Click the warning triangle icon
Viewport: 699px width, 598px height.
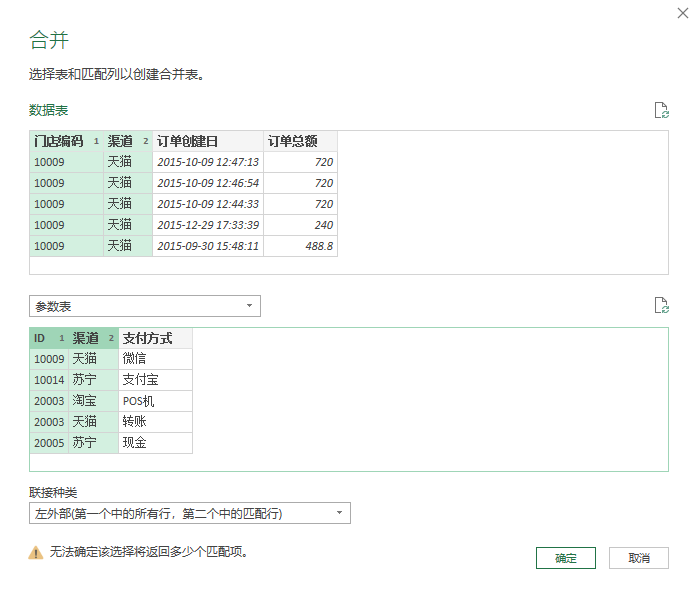tap(36, 552)
